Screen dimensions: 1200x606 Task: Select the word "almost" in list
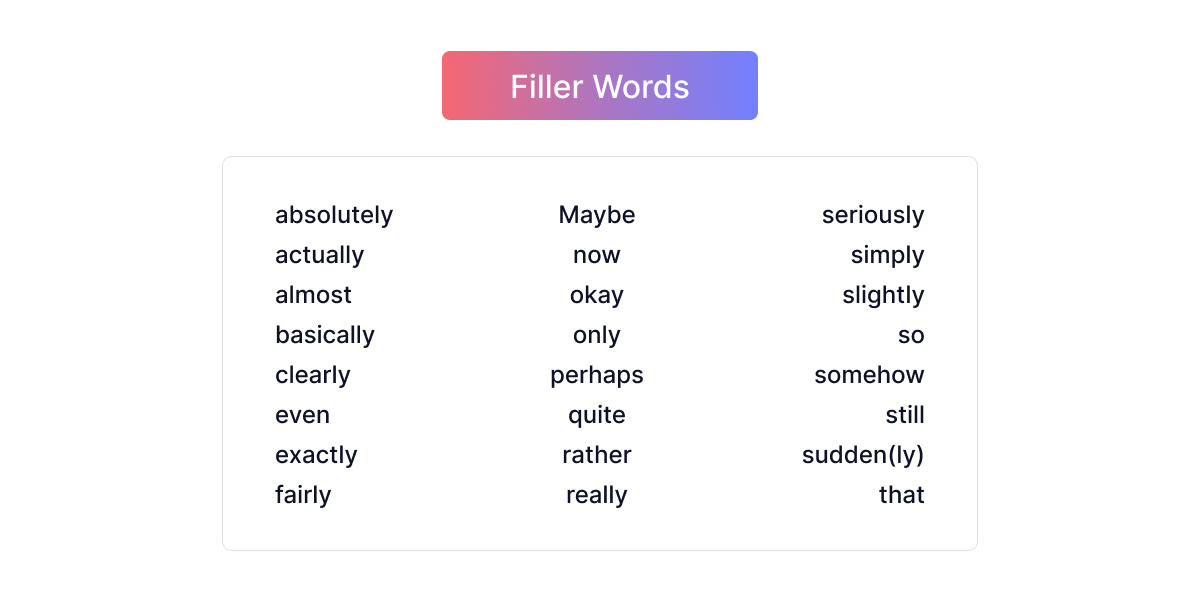click(313, 295)
